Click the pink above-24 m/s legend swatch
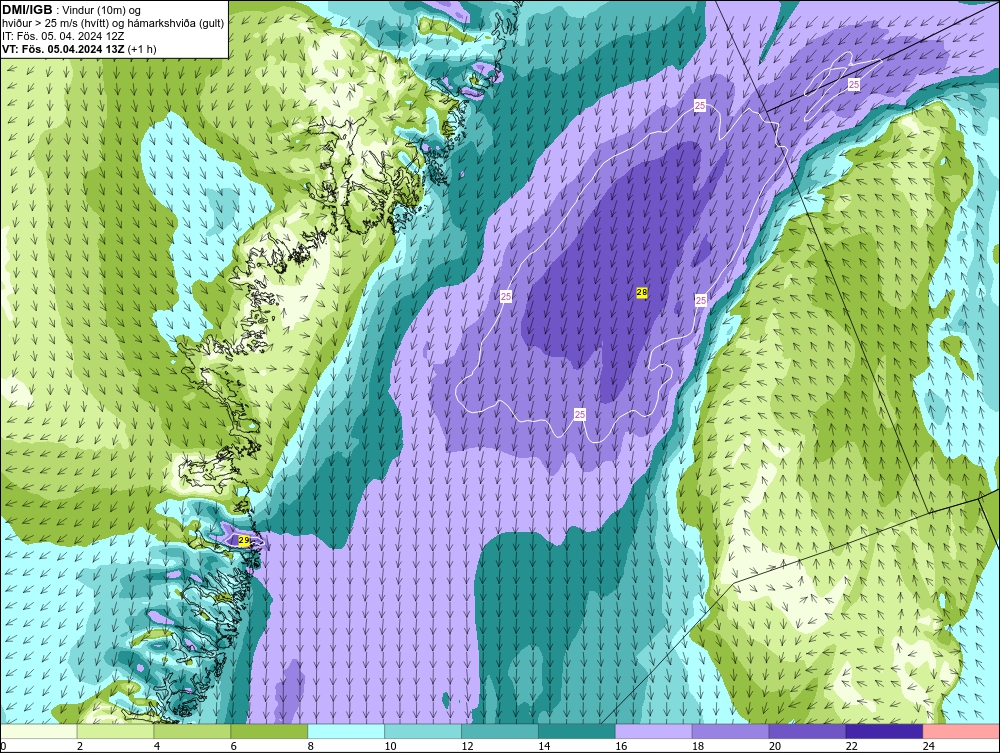This screenshot has height=753, width=1000. pyautogui.click(x=961, y=731)
